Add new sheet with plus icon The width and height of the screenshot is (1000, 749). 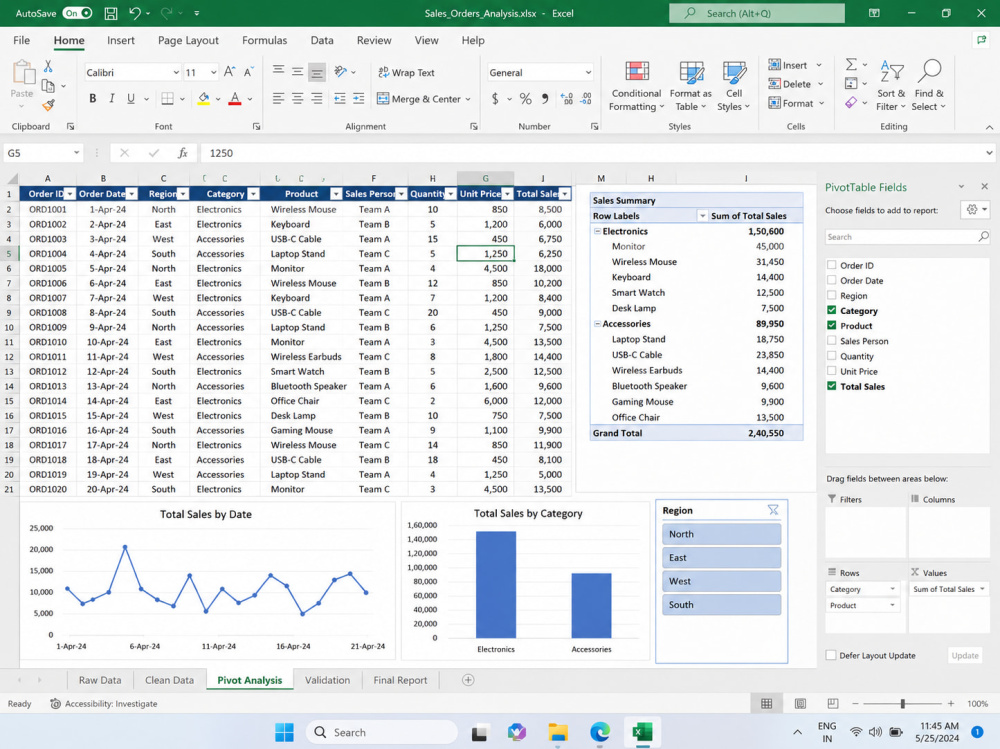coord(468,680)
